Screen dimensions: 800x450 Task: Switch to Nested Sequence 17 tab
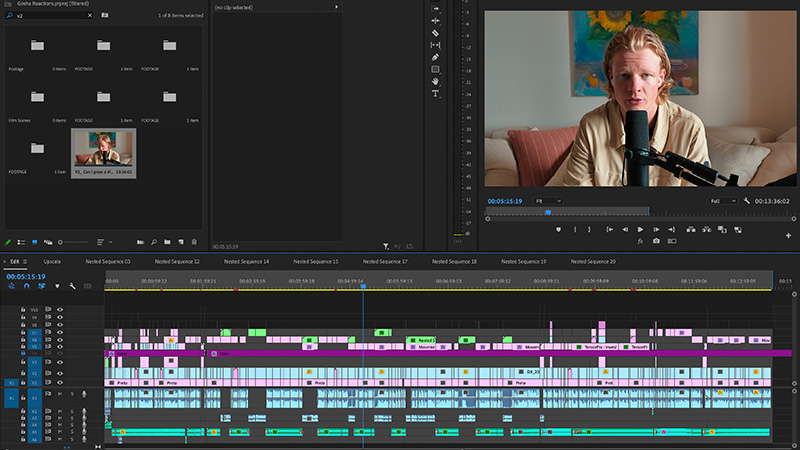pos(385,262)
